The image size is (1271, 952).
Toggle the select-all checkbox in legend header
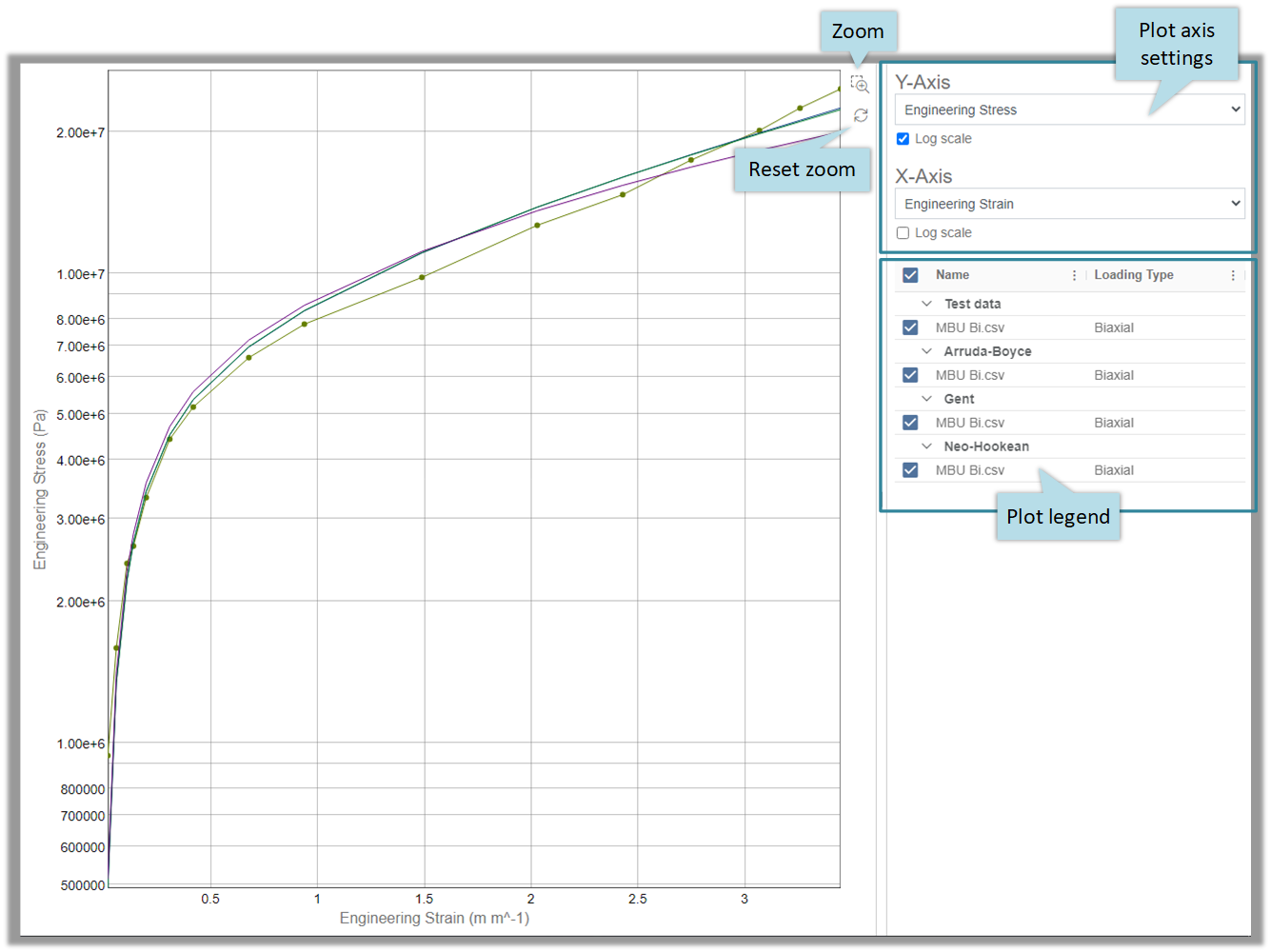pyautogui.click(x=910, y=275)
